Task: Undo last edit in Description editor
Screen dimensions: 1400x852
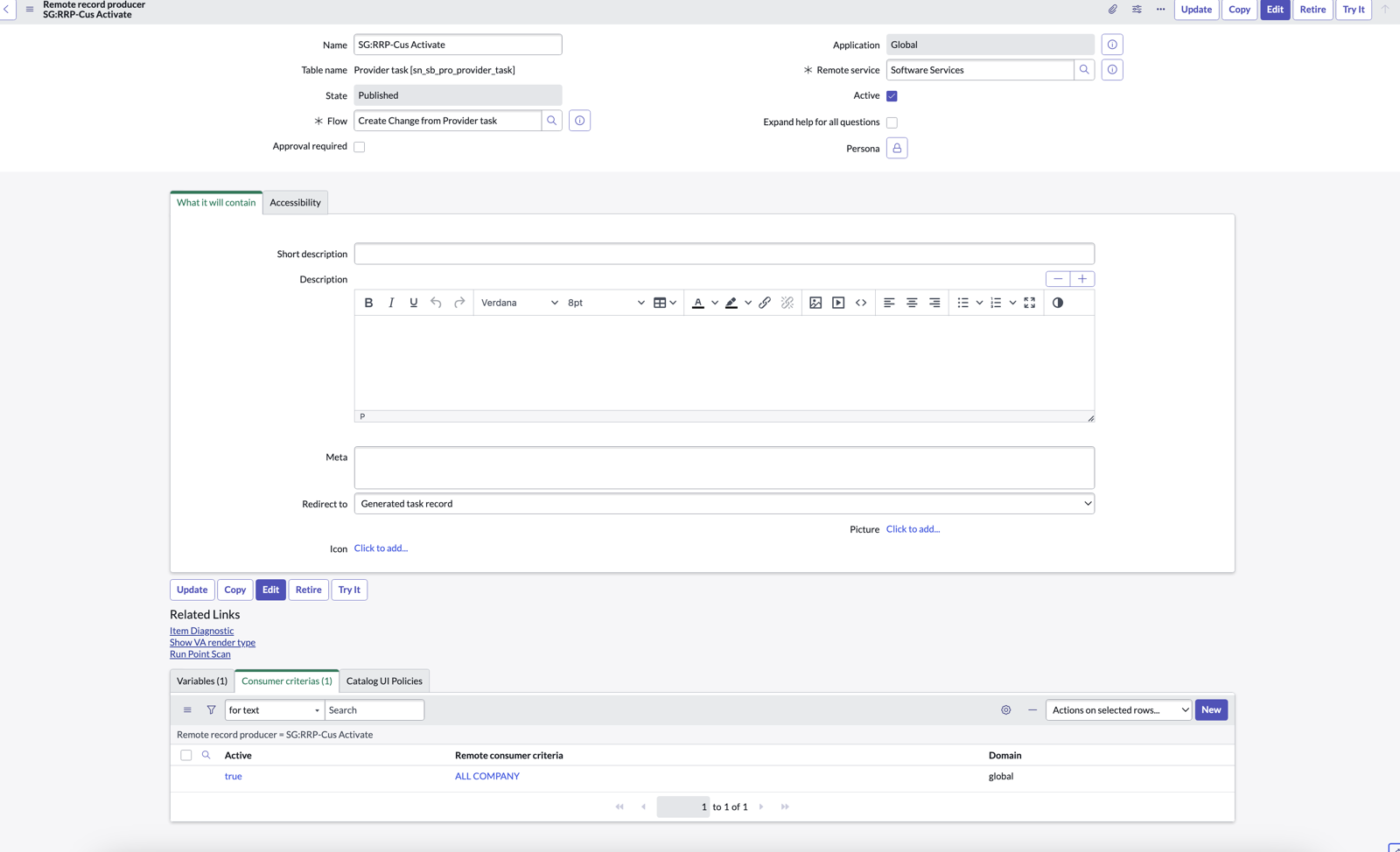Action: click(x=436, y=303)
